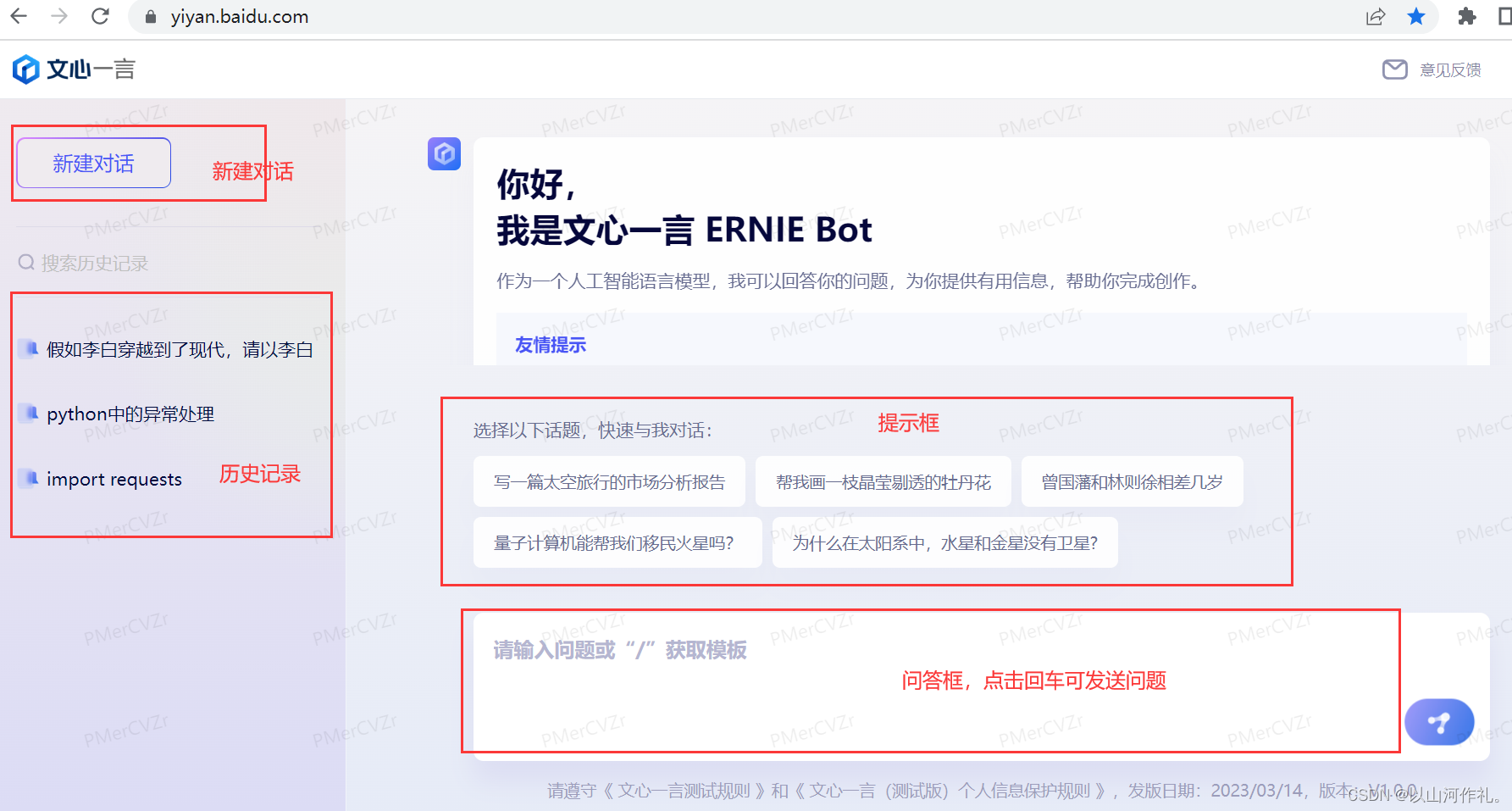Click the site padlock icon
1512x811 pixels.
(151, 17)
